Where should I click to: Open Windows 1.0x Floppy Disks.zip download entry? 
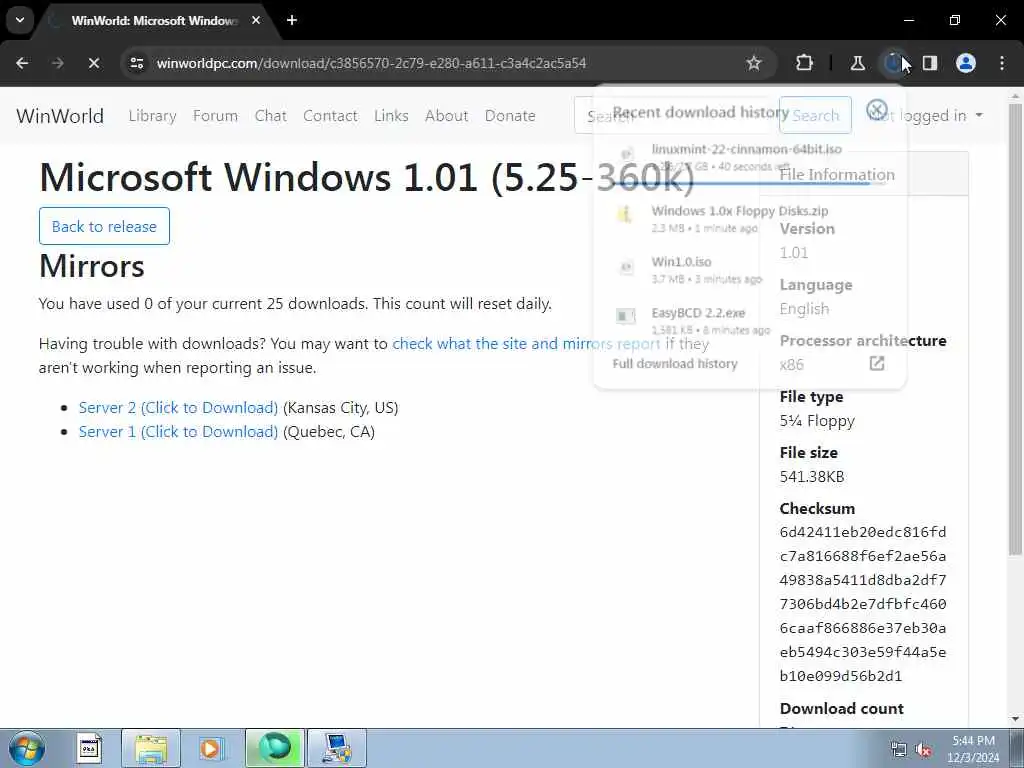click(749, 219)
